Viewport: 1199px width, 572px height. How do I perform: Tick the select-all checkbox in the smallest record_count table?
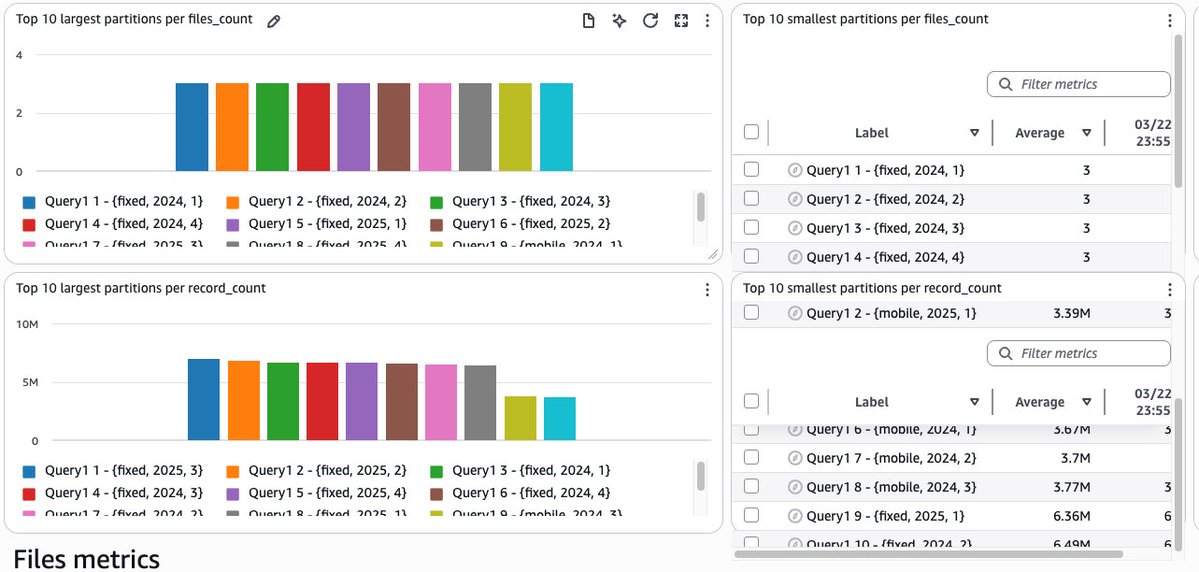coord(752,401)
